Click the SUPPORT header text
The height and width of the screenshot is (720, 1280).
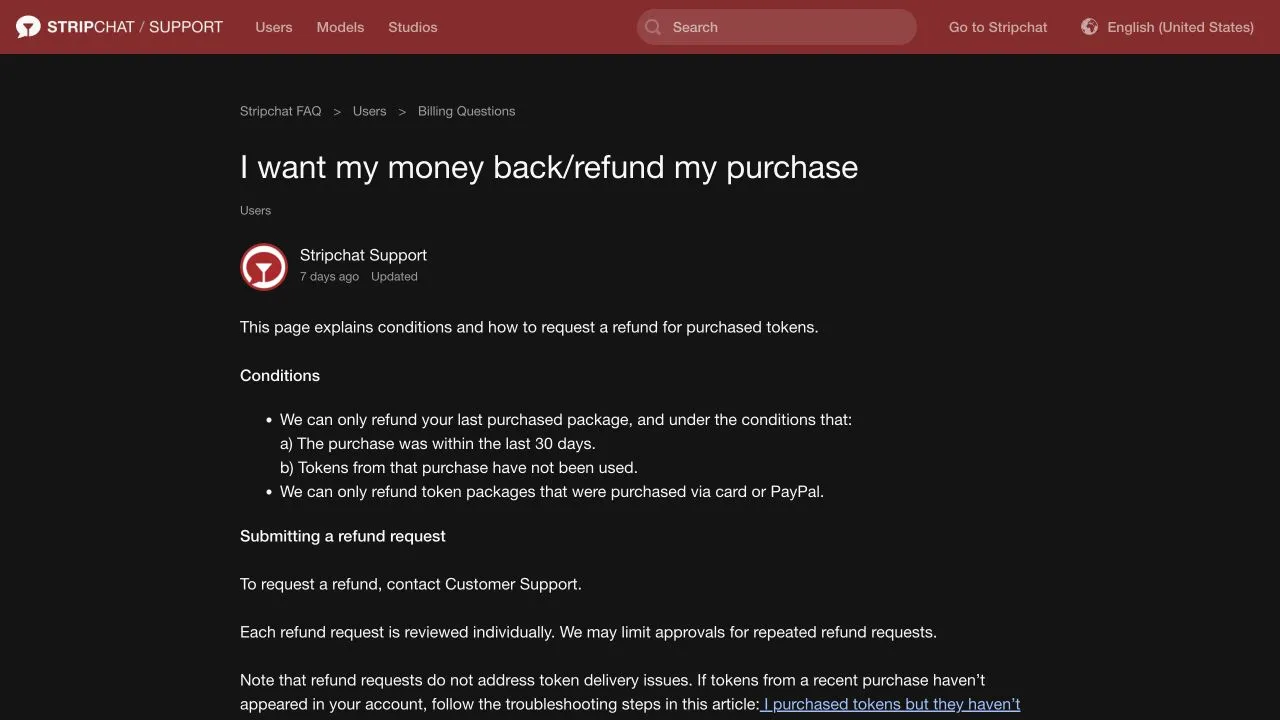(x=186, y=27)
